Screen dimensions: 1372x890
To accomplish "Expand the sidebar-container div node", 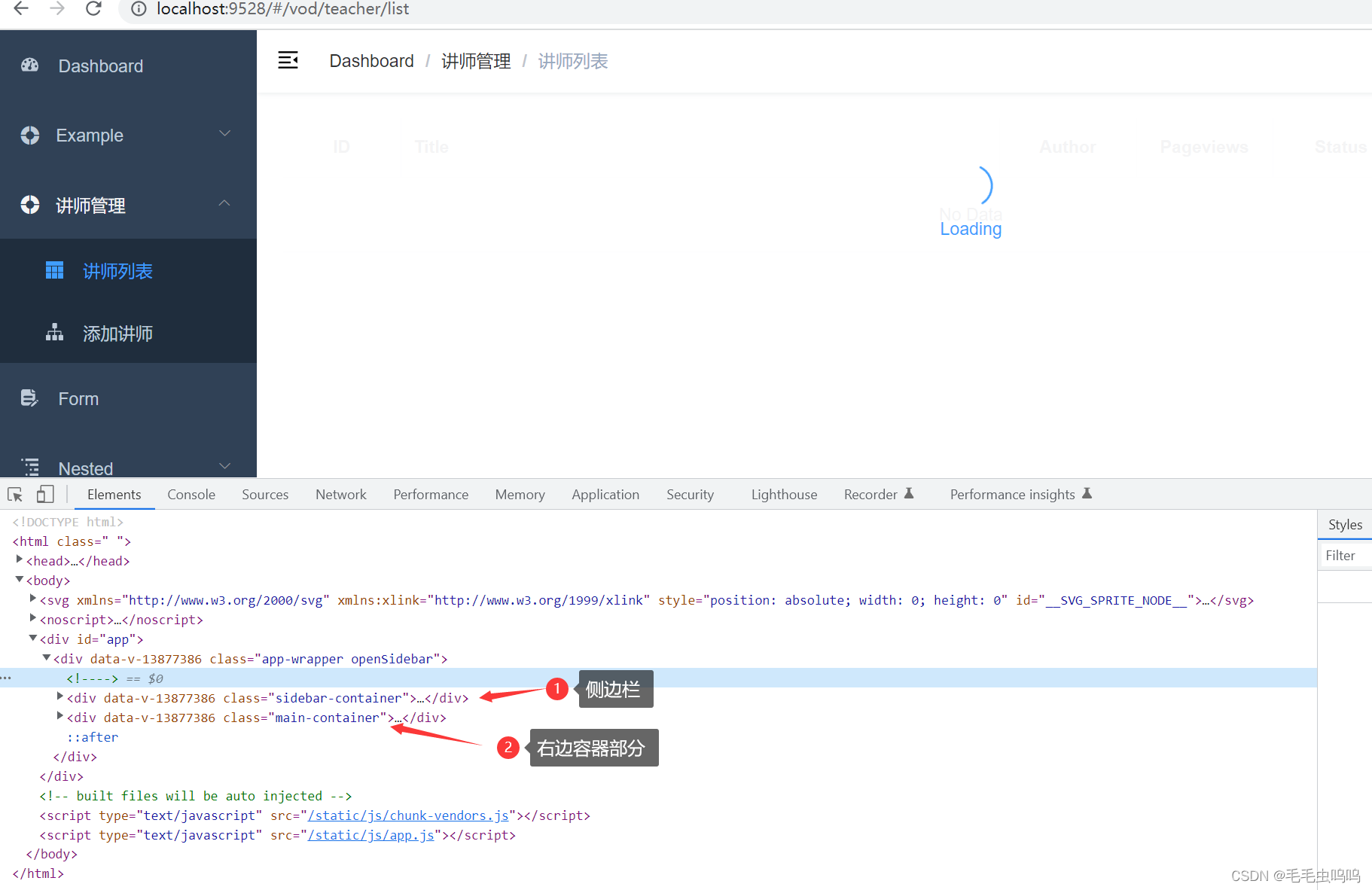I will (x=60, y=696).
